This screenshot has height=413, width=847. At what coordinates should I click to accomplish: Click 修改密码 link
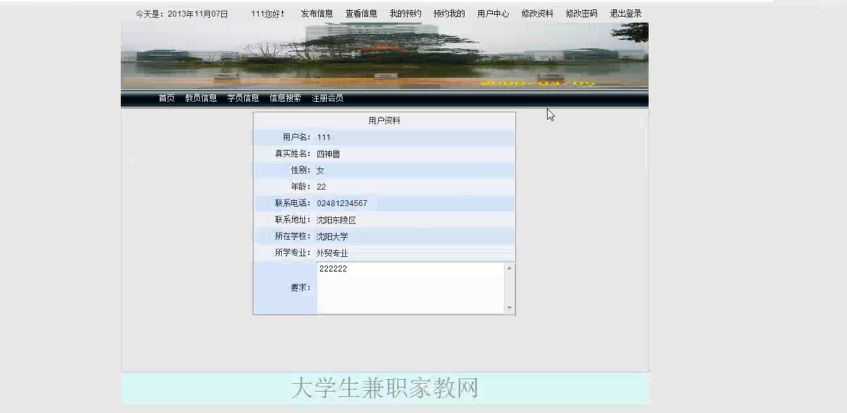(581, 13)
